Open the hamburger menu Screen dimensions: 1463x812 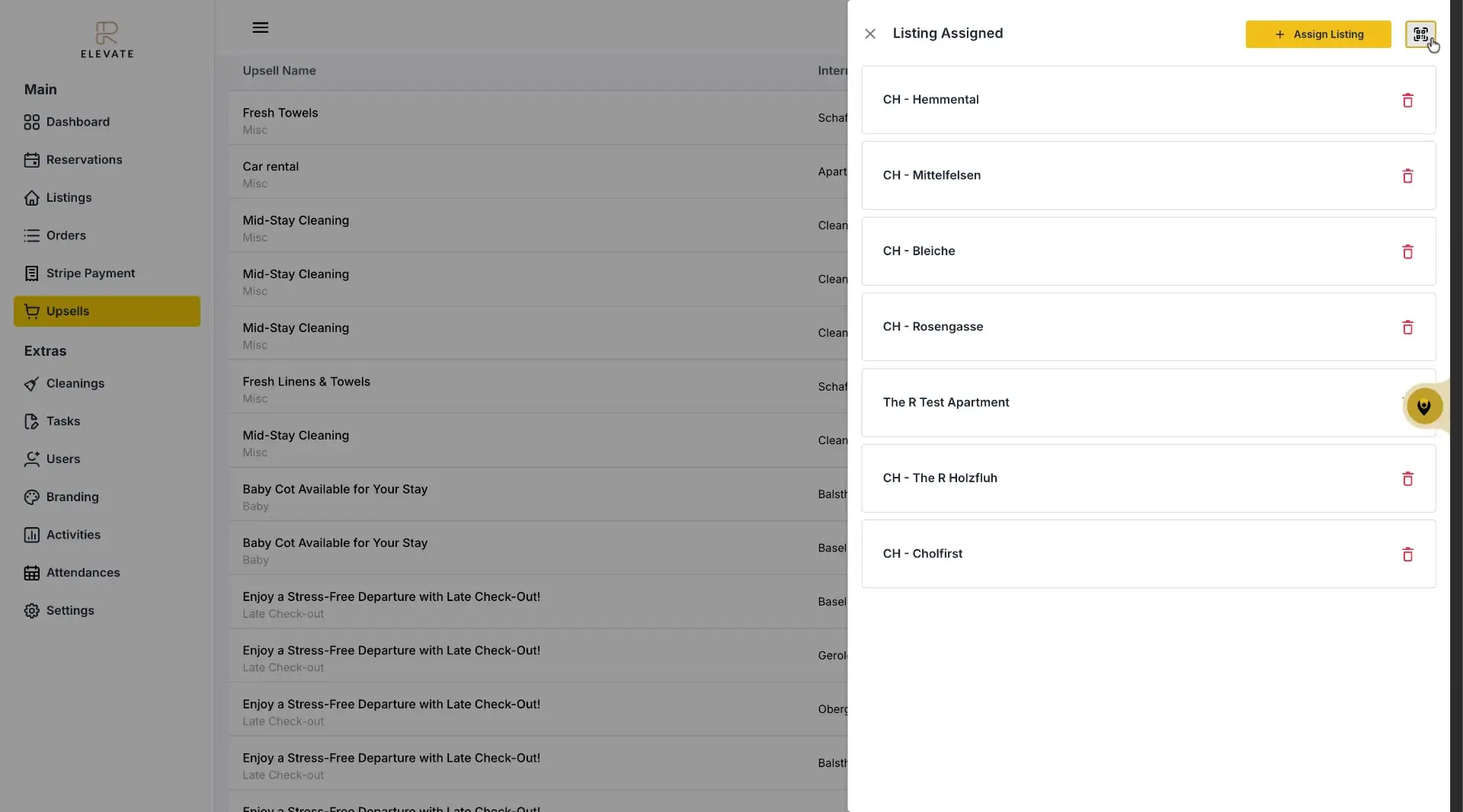261,27
